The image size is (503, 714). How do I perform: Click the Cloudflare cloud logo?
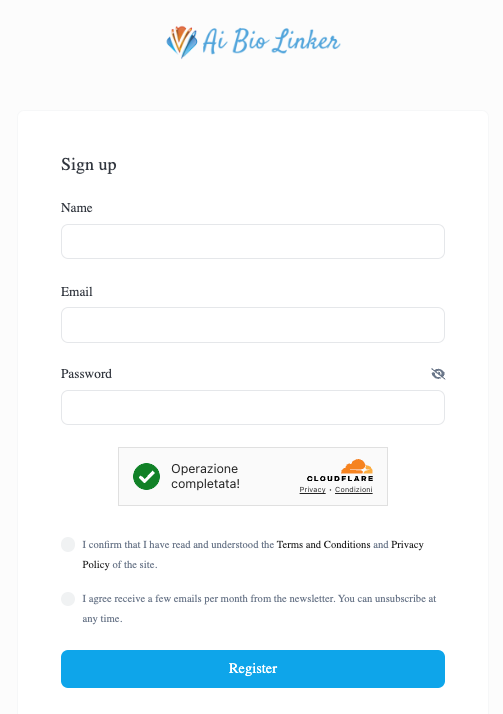coord(357,466)
